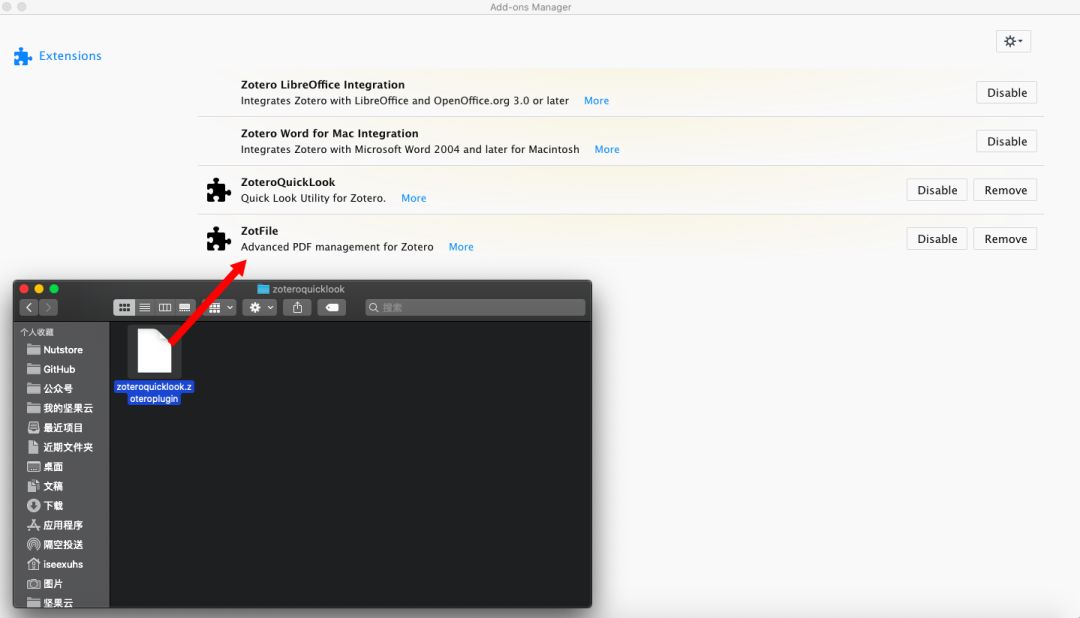Go back in Finder window
Viewport: 1080px width, 618px height.
tap(29, 307)
